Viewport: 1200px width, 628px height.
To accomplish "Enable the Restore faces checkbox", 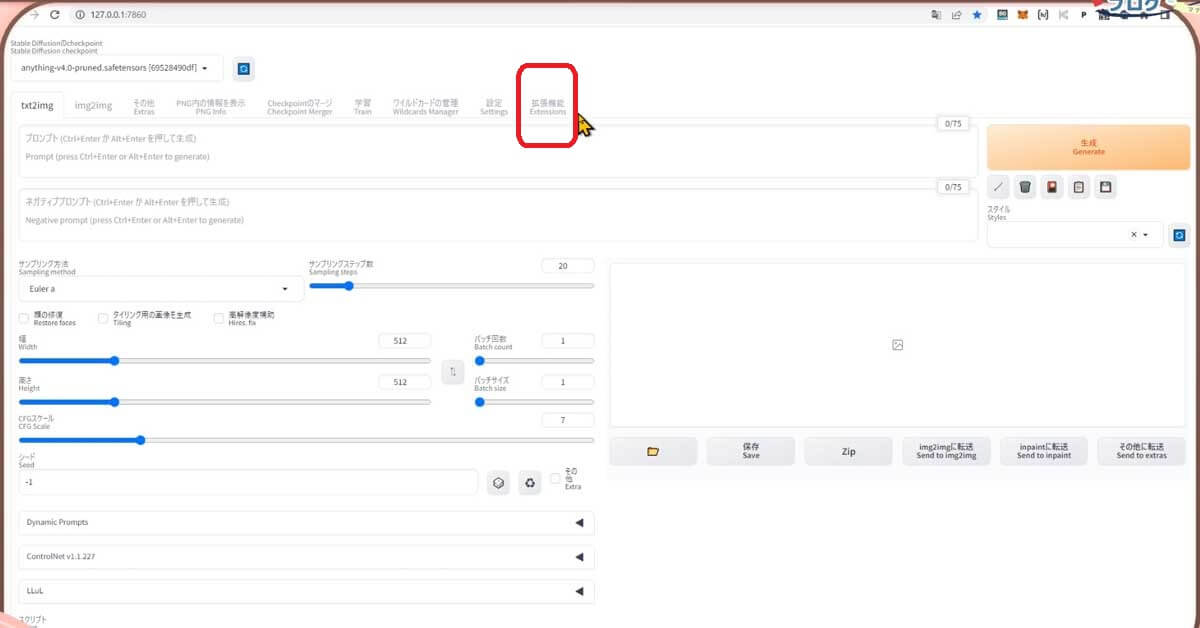I will pos(24,318).
